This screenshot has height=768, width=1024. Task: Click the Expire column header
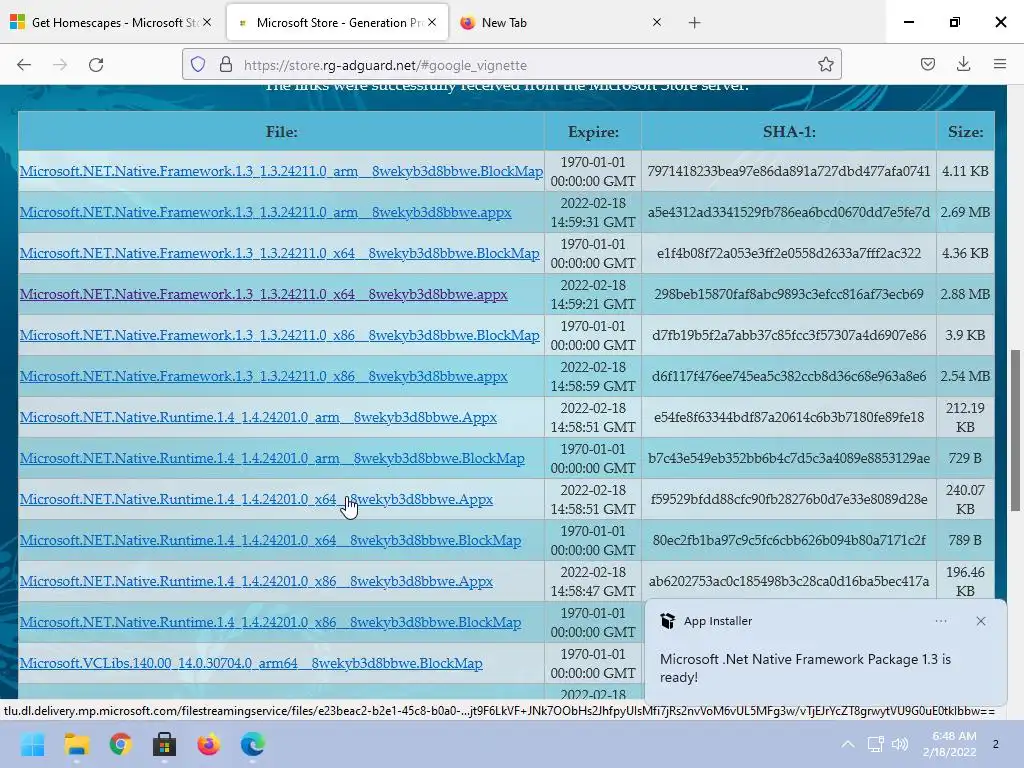point(593,132)
